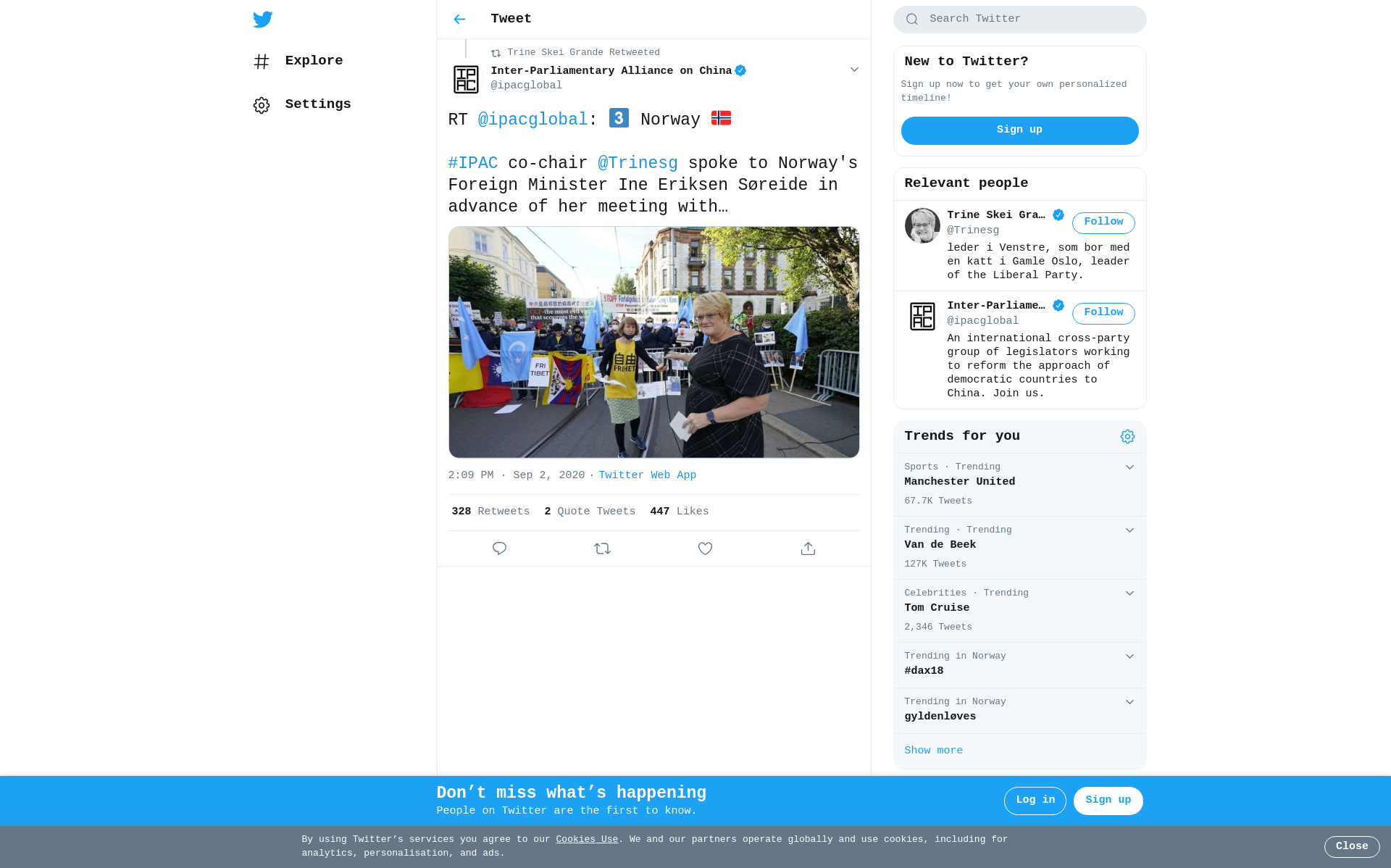This screenshot has width=1391, height=868.
Task: Open the @Trinesg mention link
Action: click(x=638, y=163)
